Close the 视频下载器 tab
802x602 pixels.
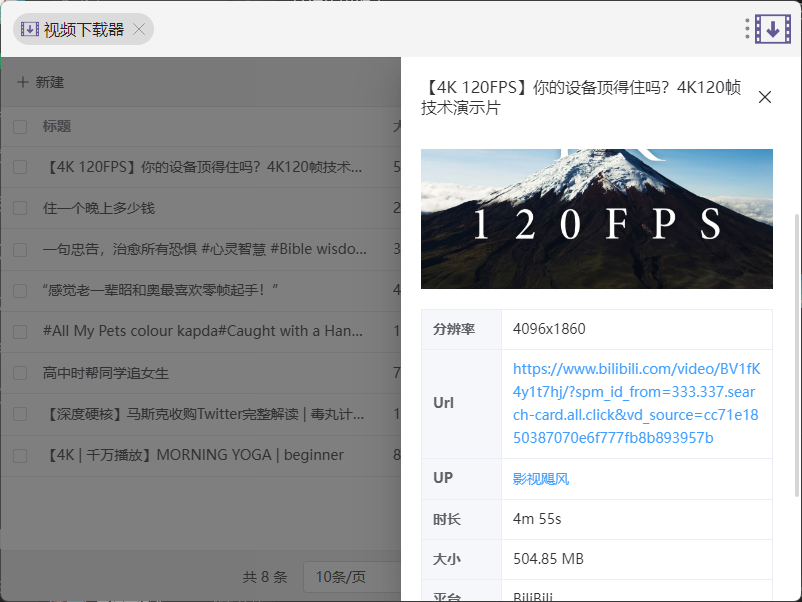[x=139, y=30]
